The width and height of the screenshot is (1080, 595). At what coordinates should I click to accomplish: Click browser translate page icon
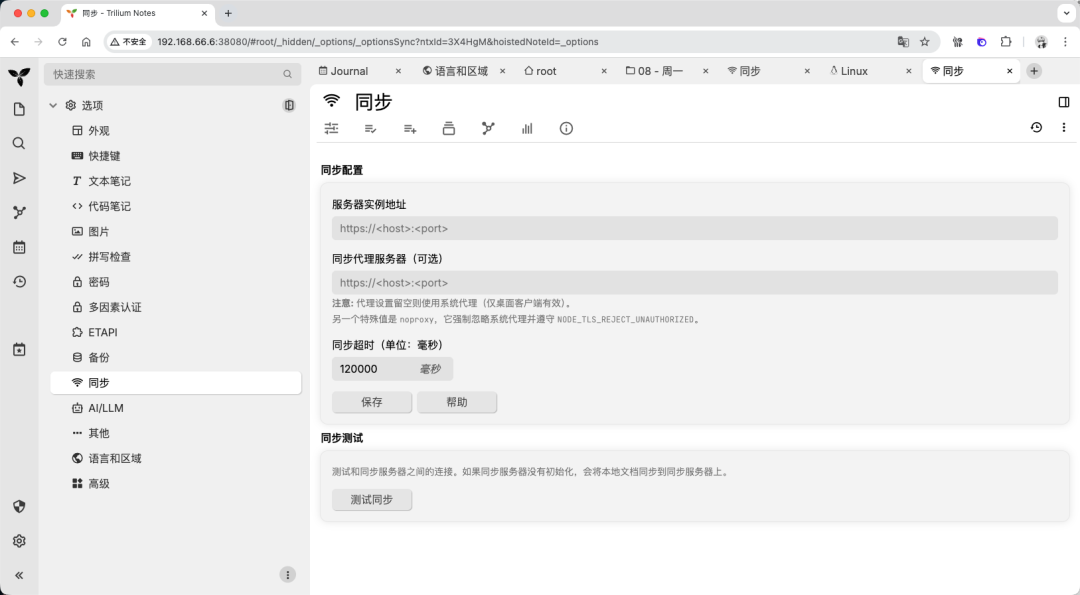click(x=903, y=41)
